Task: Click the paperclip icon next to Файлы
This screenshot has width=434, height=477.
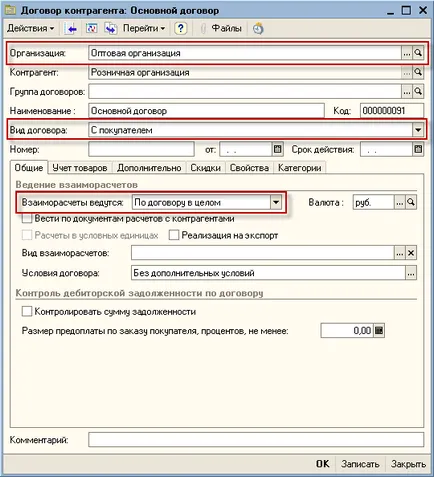Action: click(x=203, y=29)
